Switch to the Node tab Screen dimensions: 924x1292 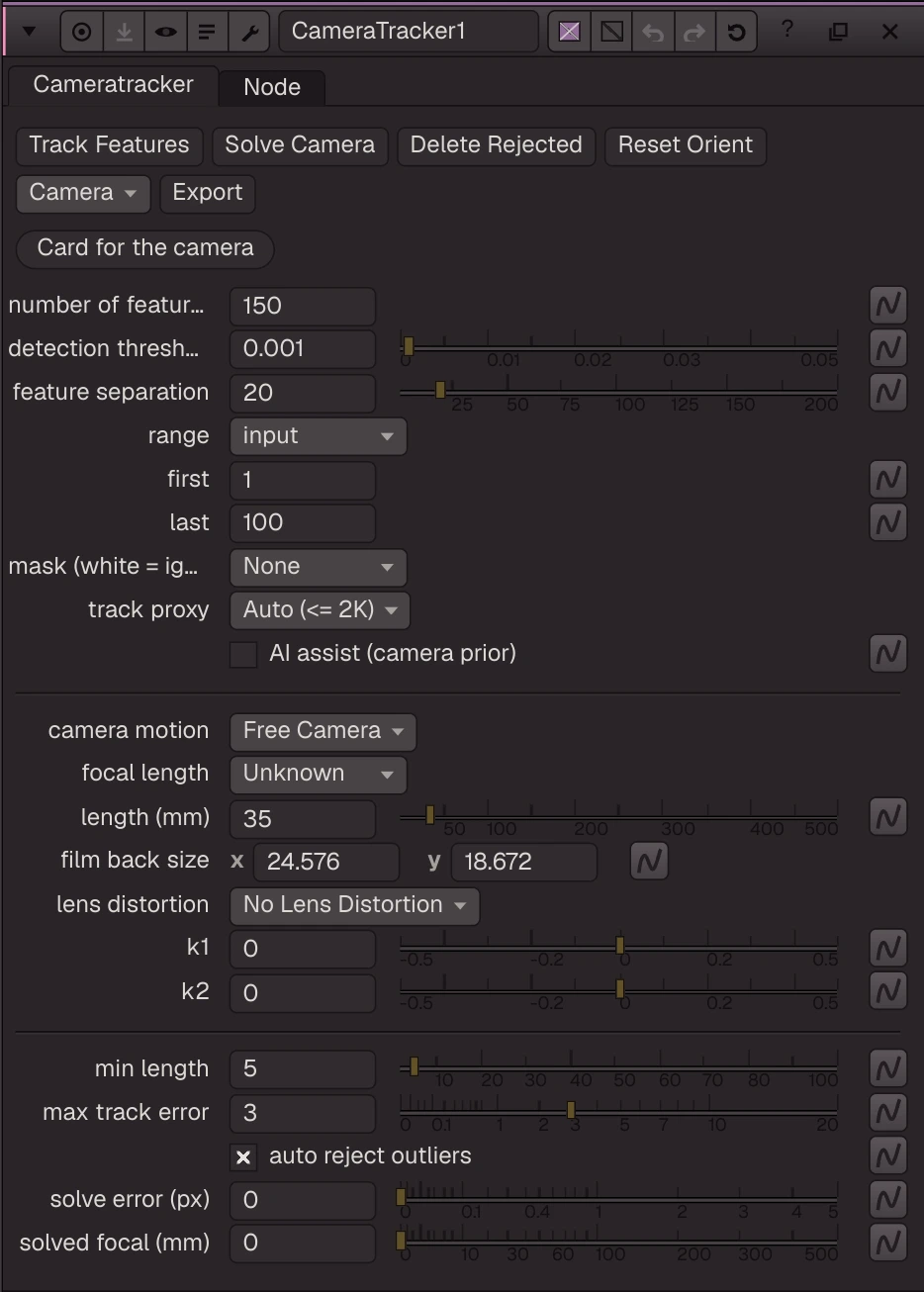[x=272, y=87]
